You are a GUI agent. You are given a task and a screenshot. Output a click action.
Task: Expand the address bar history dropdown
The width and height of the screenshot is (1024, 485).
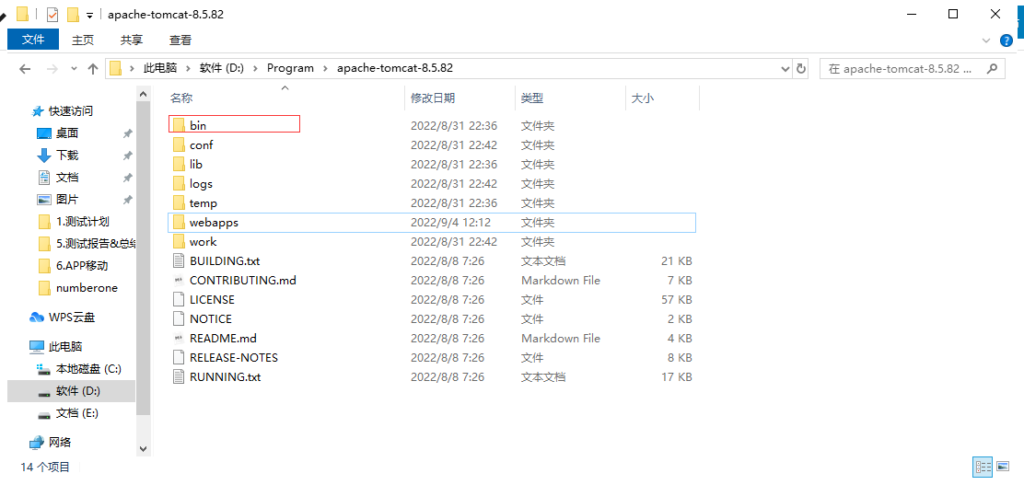[784, 69]
